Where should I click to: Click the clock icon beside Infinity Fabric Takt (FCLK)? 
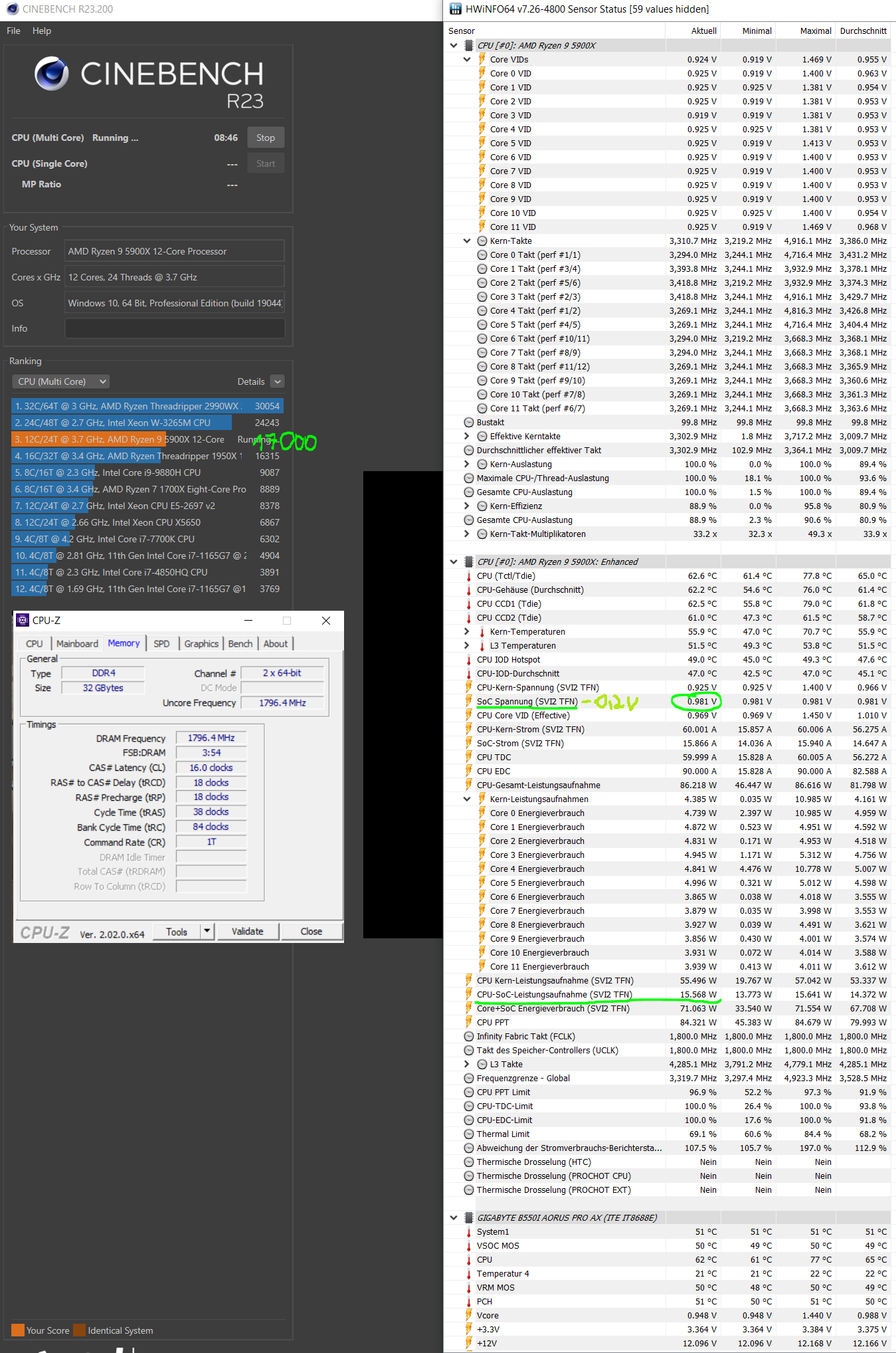tap(469, 1036)
